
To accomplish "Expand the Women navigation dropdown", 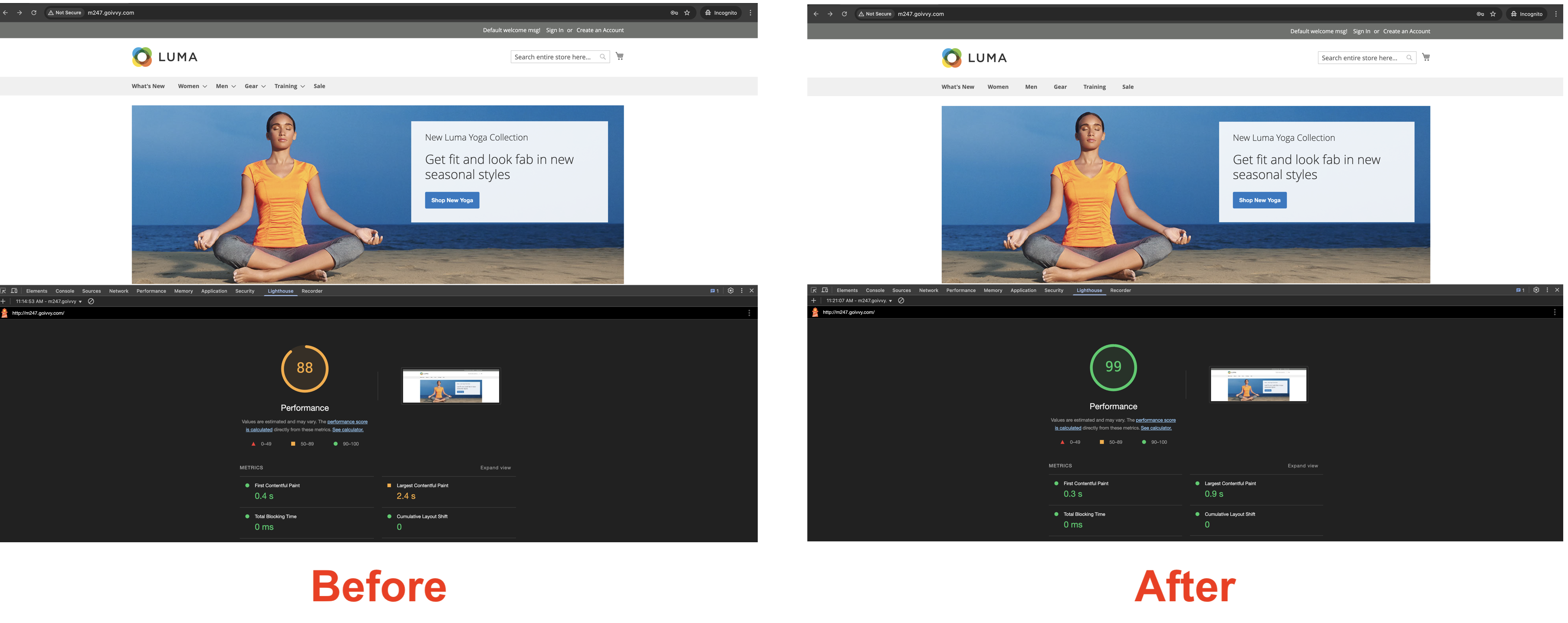I will pyautogui.click(x=189, y=86).
